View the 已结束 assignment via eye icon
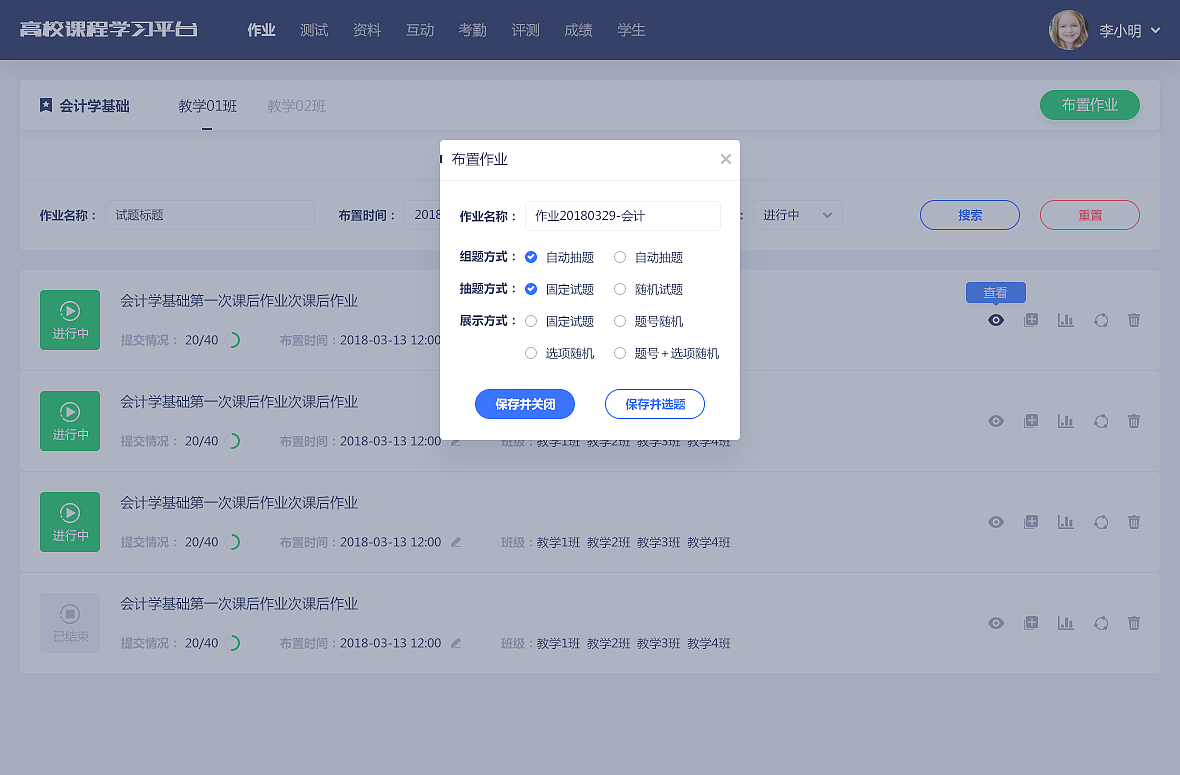1180x775 pixels. tap(996, 623)
